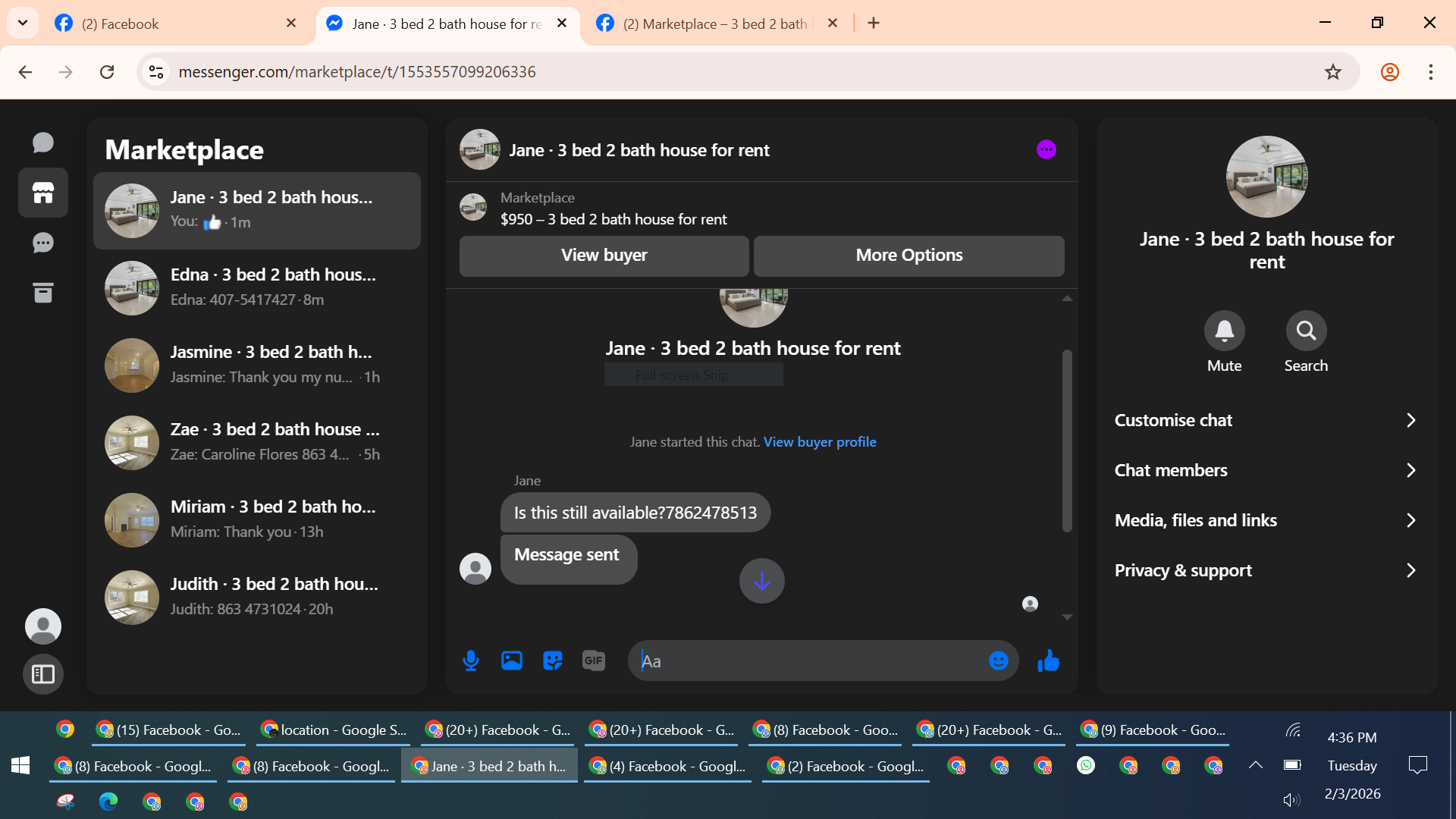Toggle the conversation info panel button
Viewport: 1456px width, 819px height.
click(1046, 149)
